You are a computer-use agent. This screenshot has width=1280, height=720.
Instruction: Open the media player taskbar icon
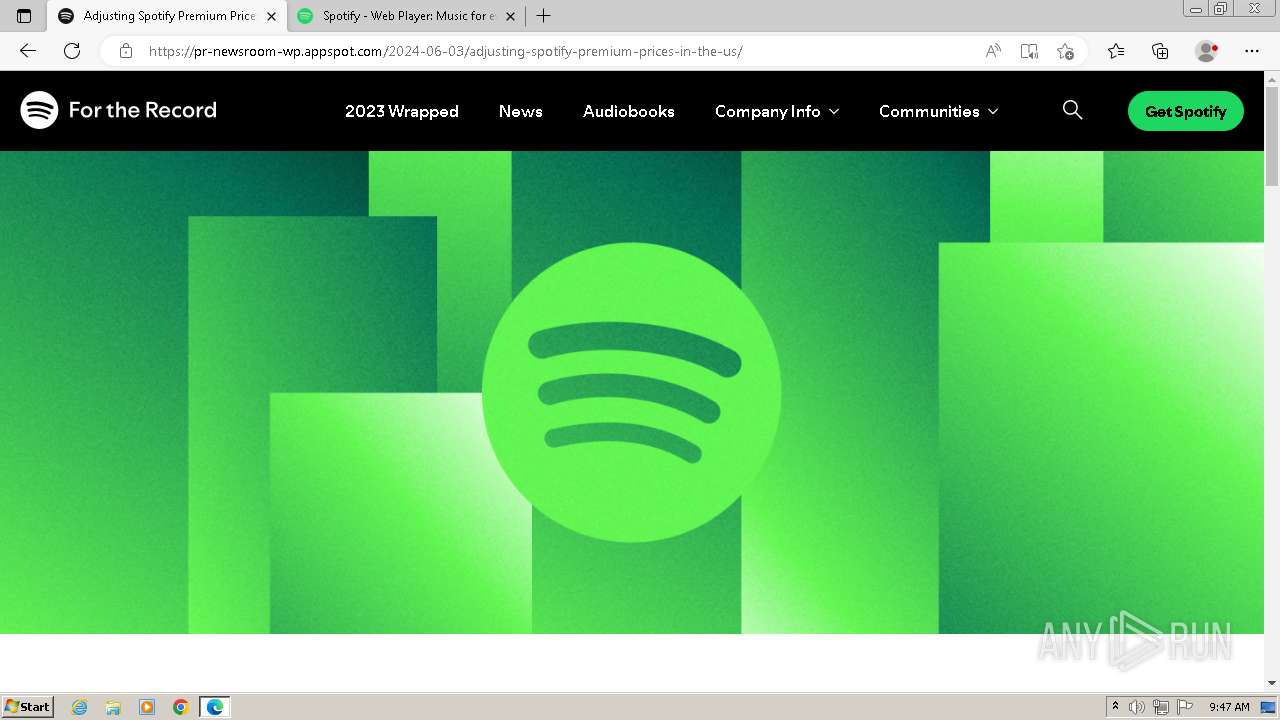[x=147, y=707]
